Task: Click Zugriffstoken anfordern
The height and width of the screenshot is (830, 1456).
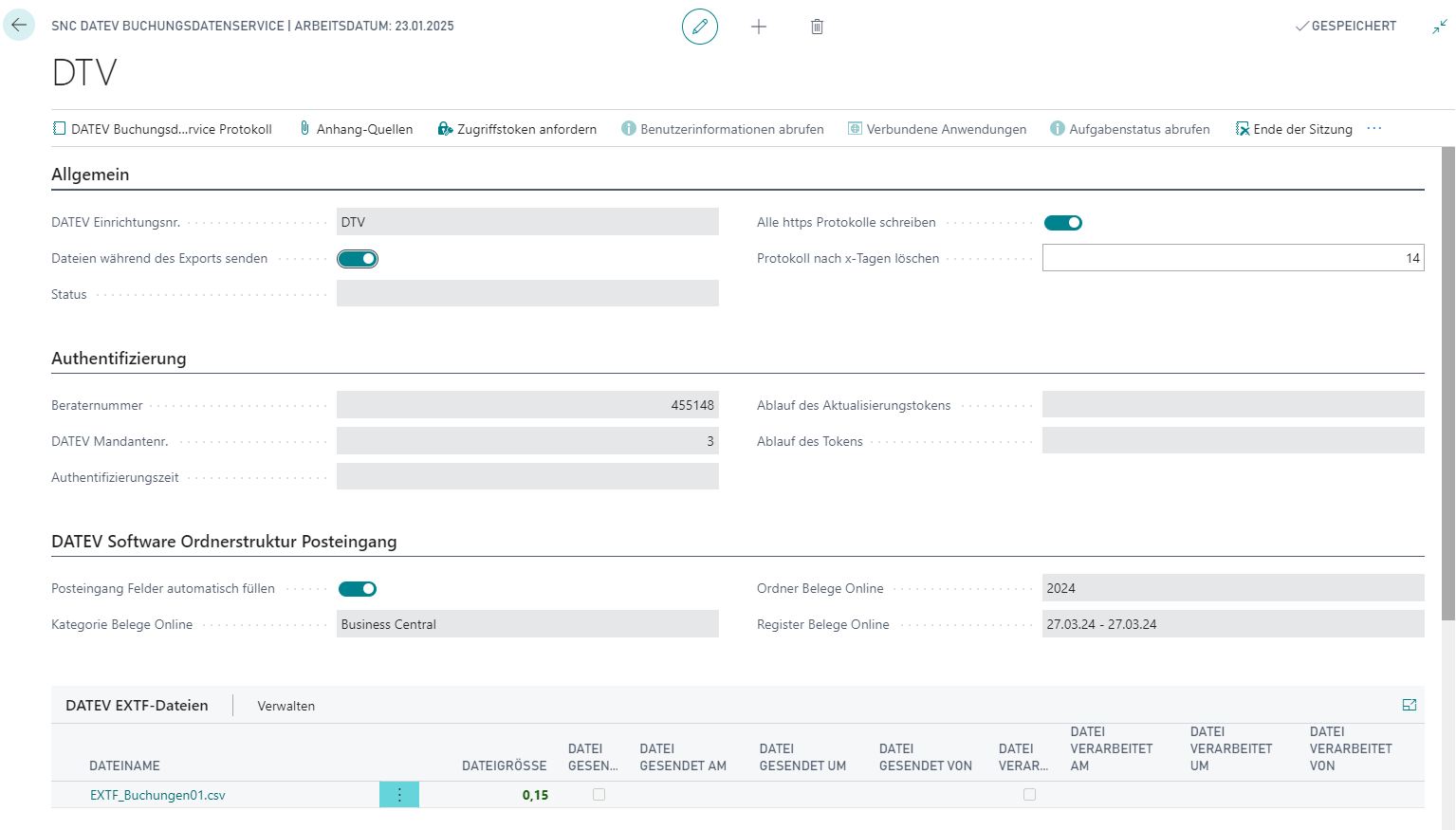Action: coord(517,129)
